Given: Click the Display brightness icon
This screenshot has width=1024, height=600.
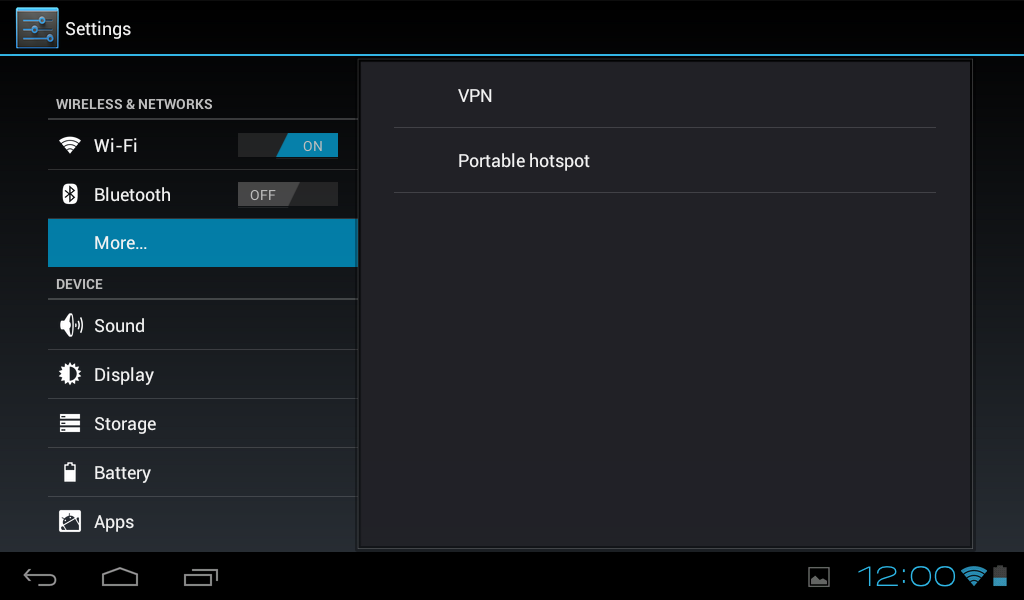Looking at the screenshot, I should tap(70, 374).
